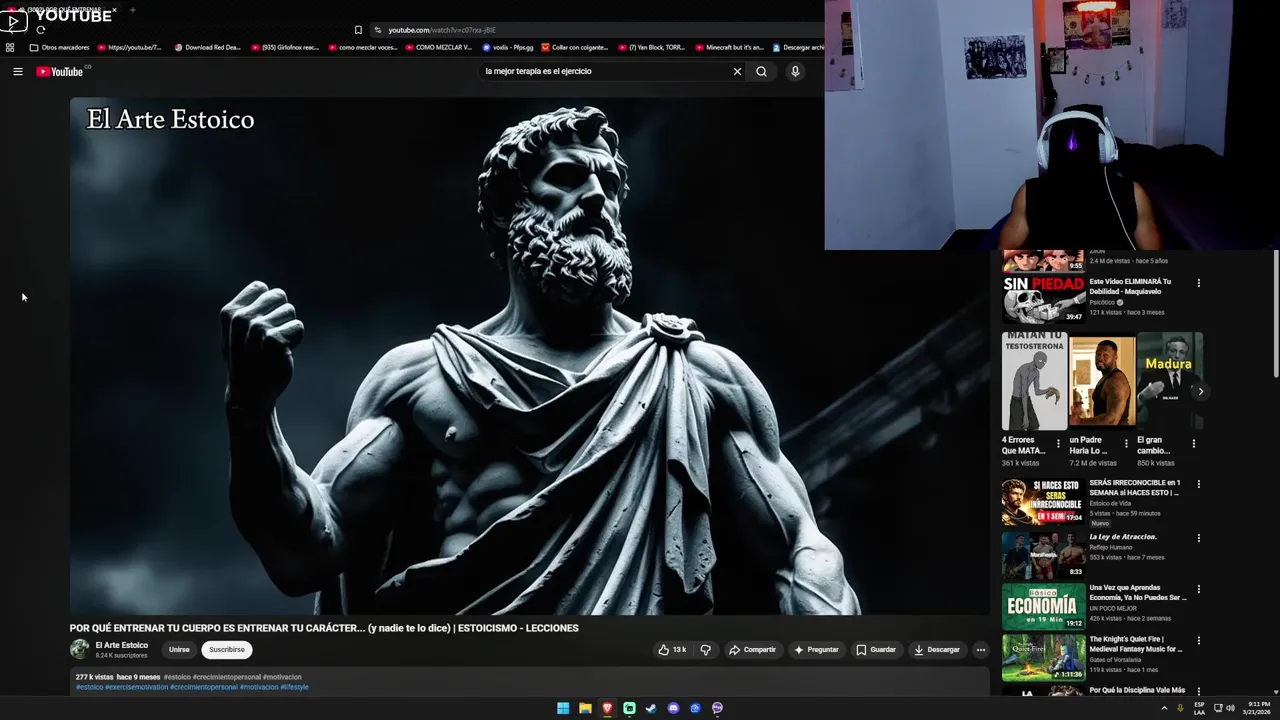The width and height of the screenshot is (1280, 720).
Task: Open Otros marcadores bookmarks folder
Action: pyautogui.click(x=60, y=47)
